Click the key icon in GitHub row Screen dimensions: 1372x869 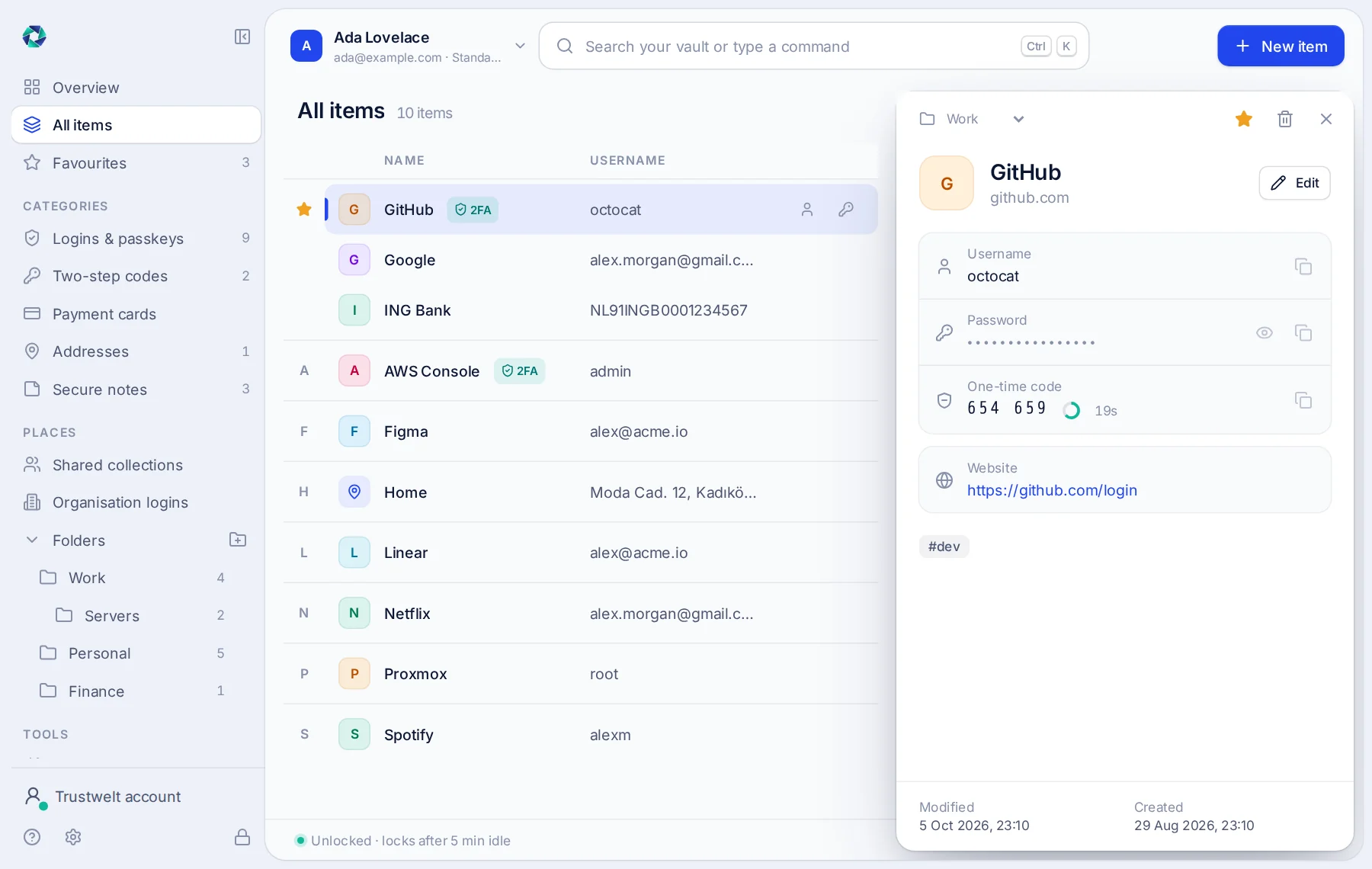846,209
